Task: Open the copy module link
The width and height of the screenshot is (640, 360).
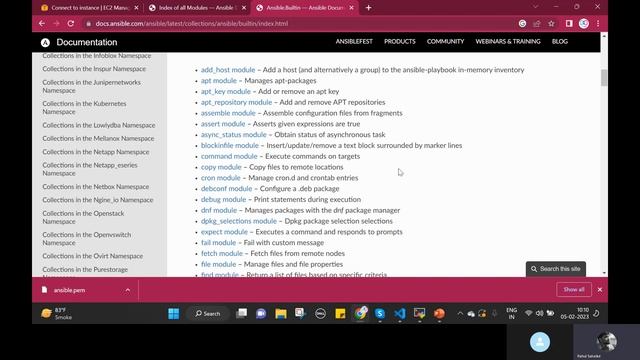Action: [221, 167]
